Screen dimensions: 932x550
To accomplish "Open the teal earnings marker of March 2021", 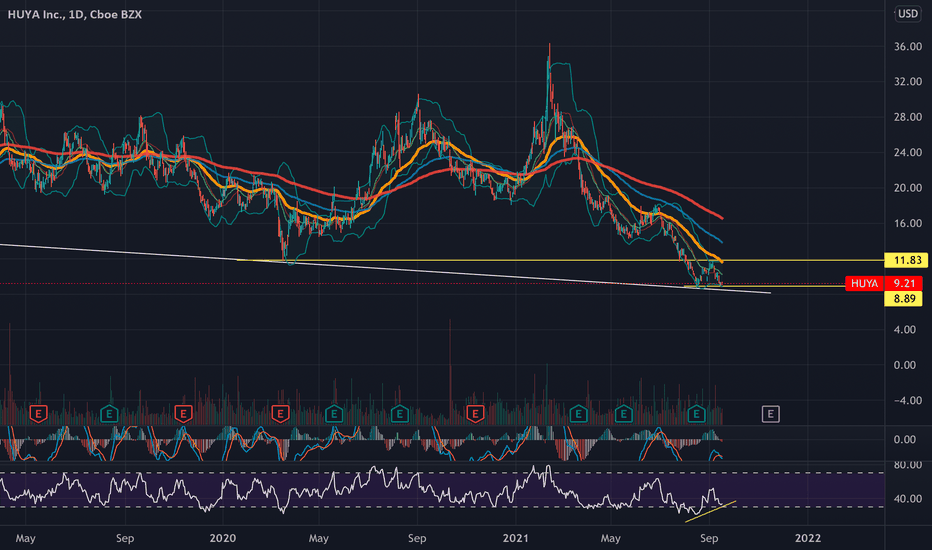I will (578, 413).
